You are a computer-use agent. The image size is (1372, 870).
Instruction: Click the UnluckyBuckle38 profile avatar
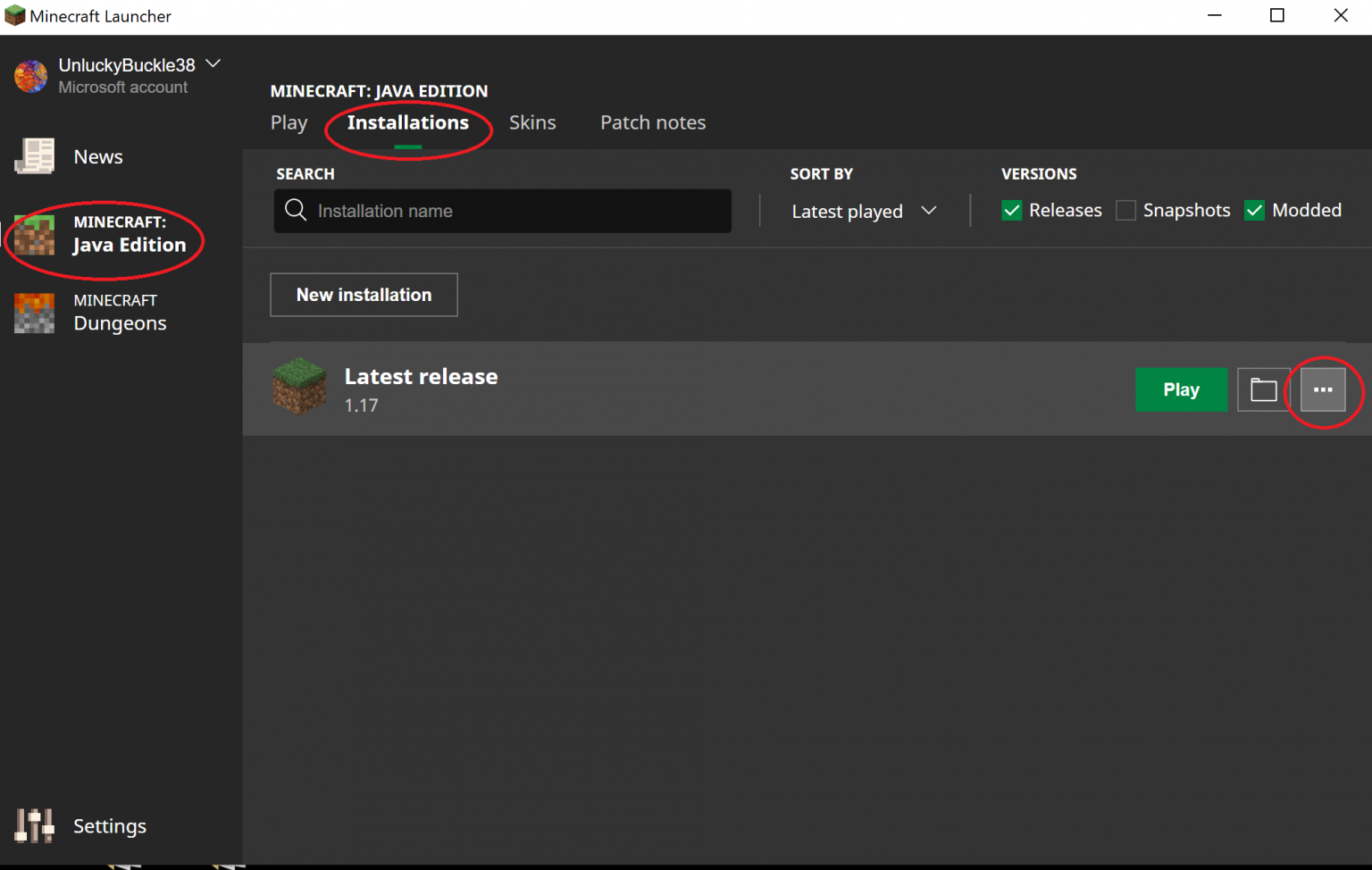[x=31, y=76]
